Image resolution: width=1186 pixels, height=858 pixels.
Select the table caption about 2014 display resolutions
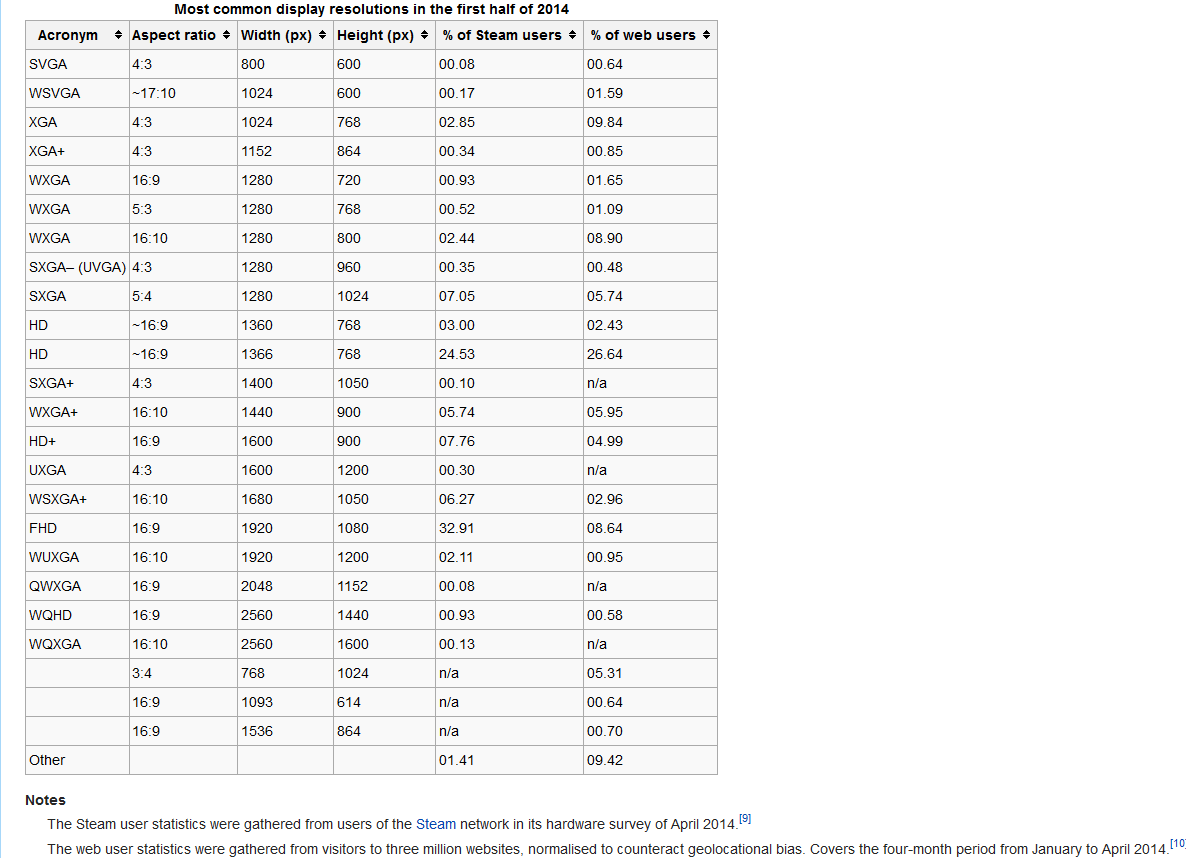(x=371, y=9)
